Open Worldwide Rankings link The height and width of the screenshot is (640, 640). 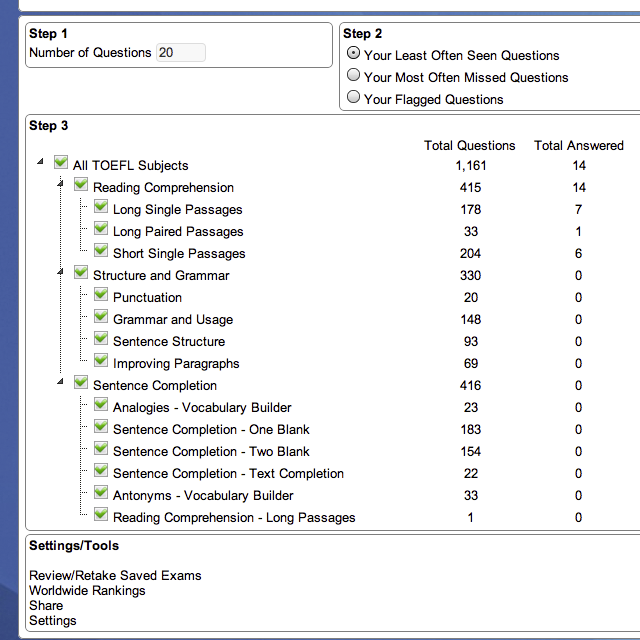tap(87, 591)
